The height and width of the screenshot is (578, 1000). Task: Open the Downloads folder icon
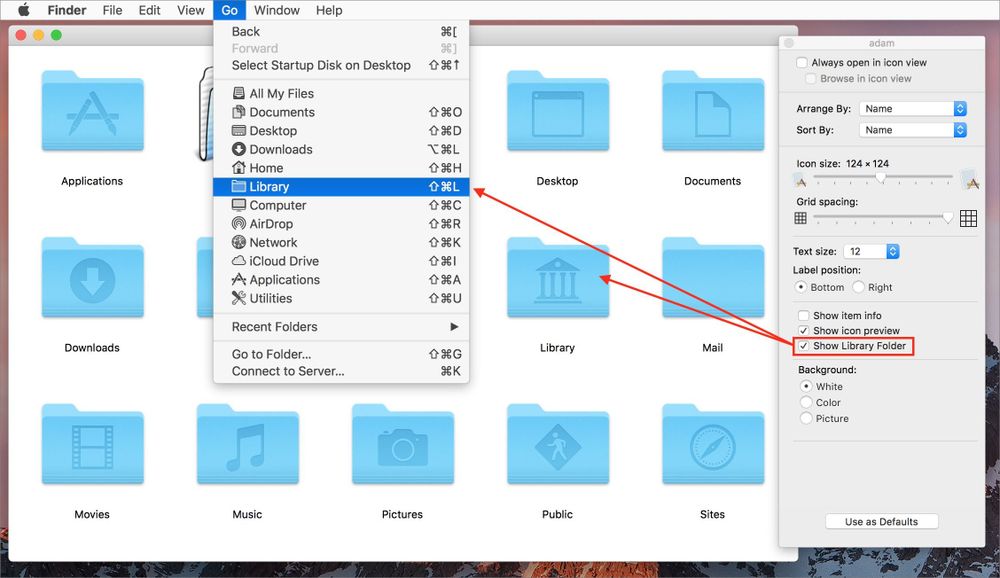coord(92,278)
